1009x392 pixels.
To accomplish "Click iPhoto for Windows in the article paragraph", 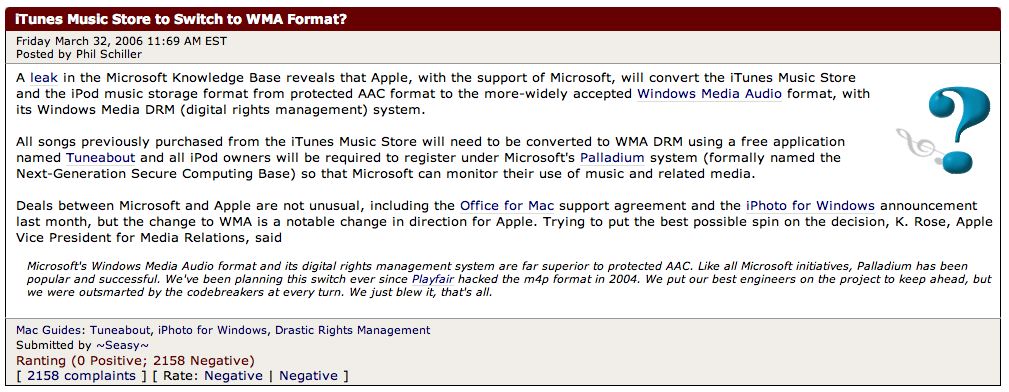I will click(x=810, y=207).
